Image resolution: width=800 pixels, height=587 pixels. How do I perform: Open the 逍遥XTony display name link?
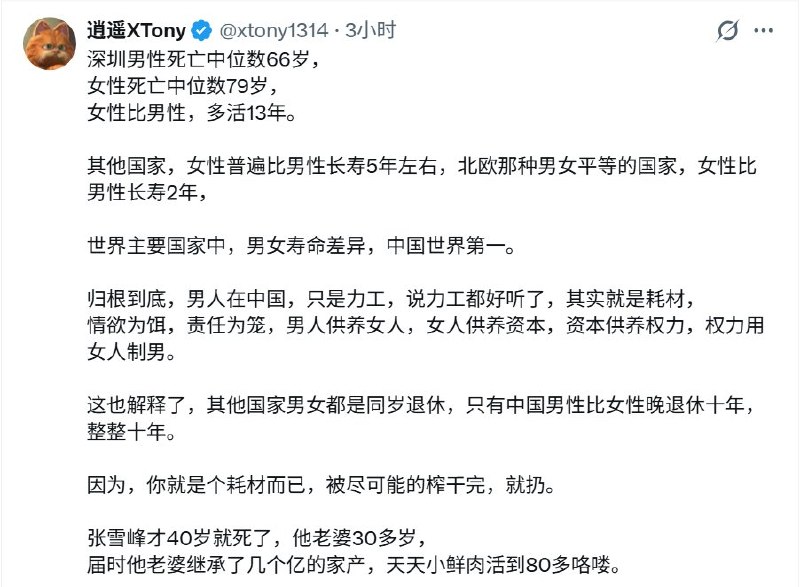(136, 30)
